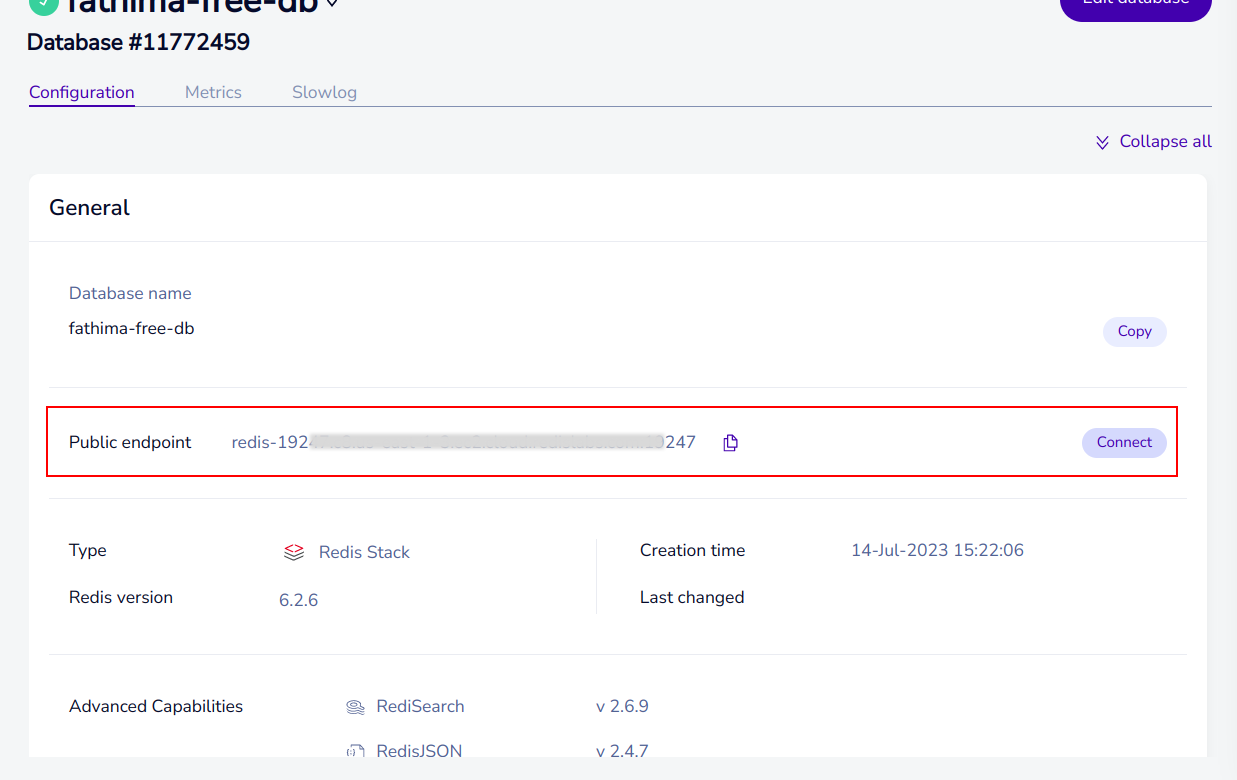Open the Slowlog tab
The image size is (1237, 780).
coord(324,92)
